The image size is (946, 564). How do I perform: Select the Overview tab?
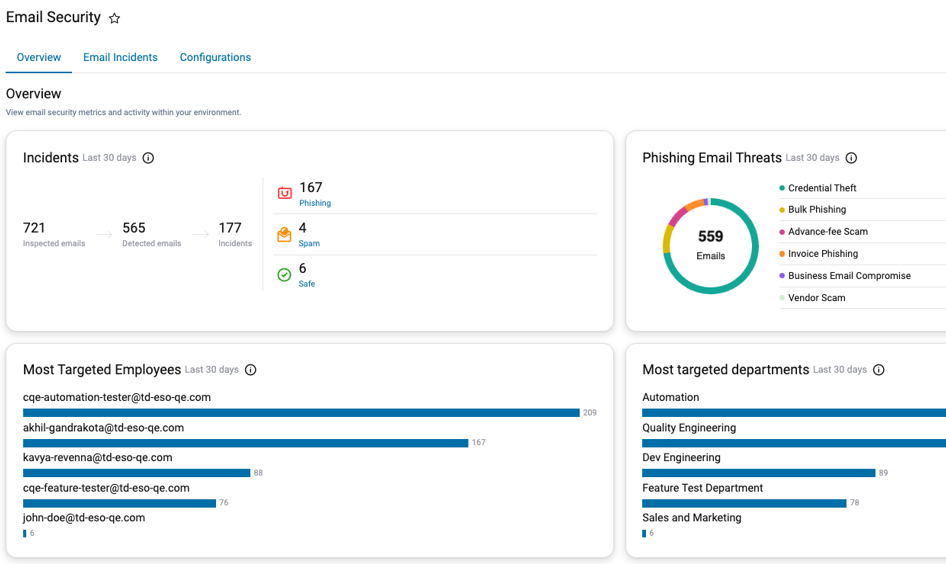pyautogui.click(x=39, y=57)
